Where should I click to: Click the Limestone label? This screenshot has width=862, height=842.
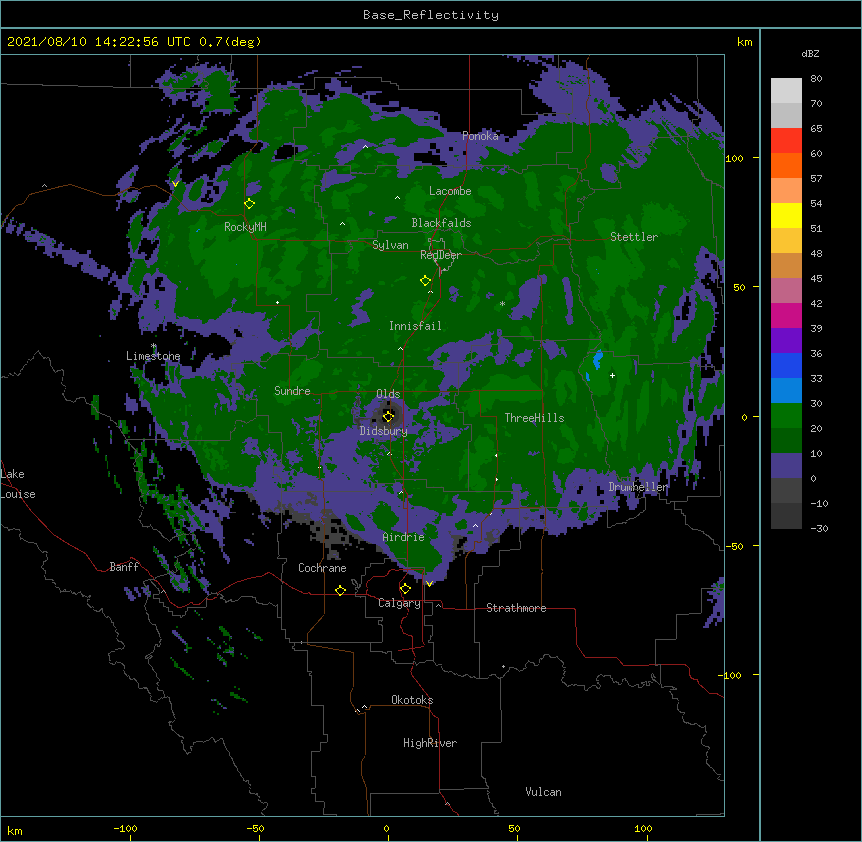click(153, 356)
